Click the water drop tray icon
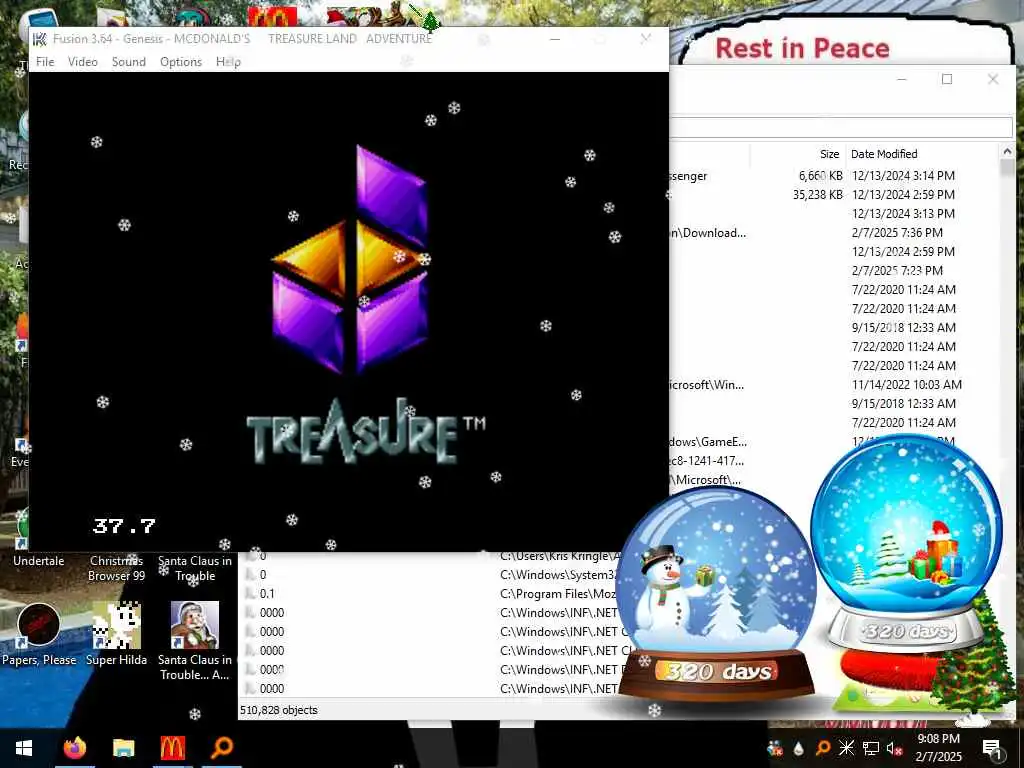Image resolution: width=1024 pixels, height=768 pixels. pos(799,748)
